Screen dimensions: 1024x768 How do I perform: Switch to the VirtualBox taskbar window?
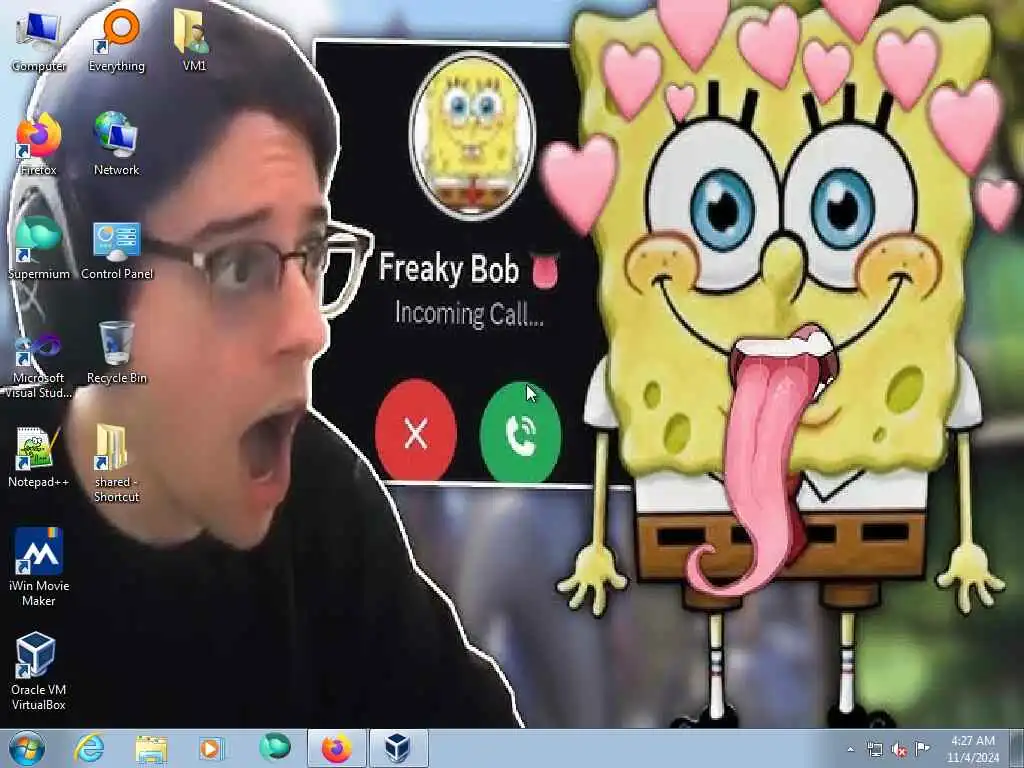pyautogui.click(x=398, y=748)
